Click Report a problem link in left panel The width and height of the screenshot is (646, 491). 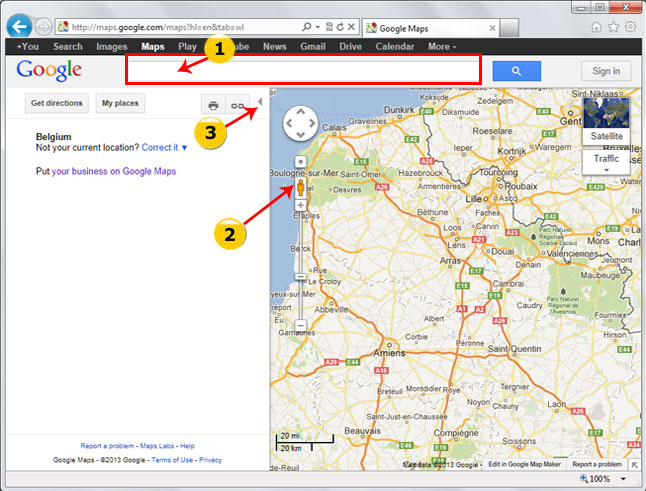click(x=107, y=446)
